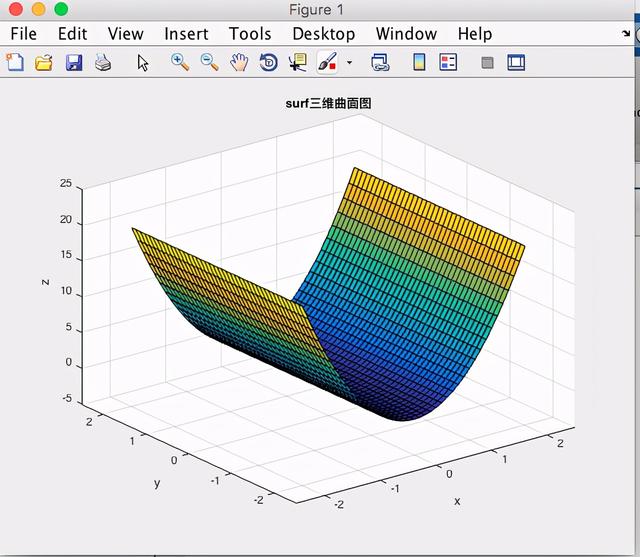Select the Edit Plot arrow tool
The height and width of the screenshot is (557, 640).
tap(142, 63)
